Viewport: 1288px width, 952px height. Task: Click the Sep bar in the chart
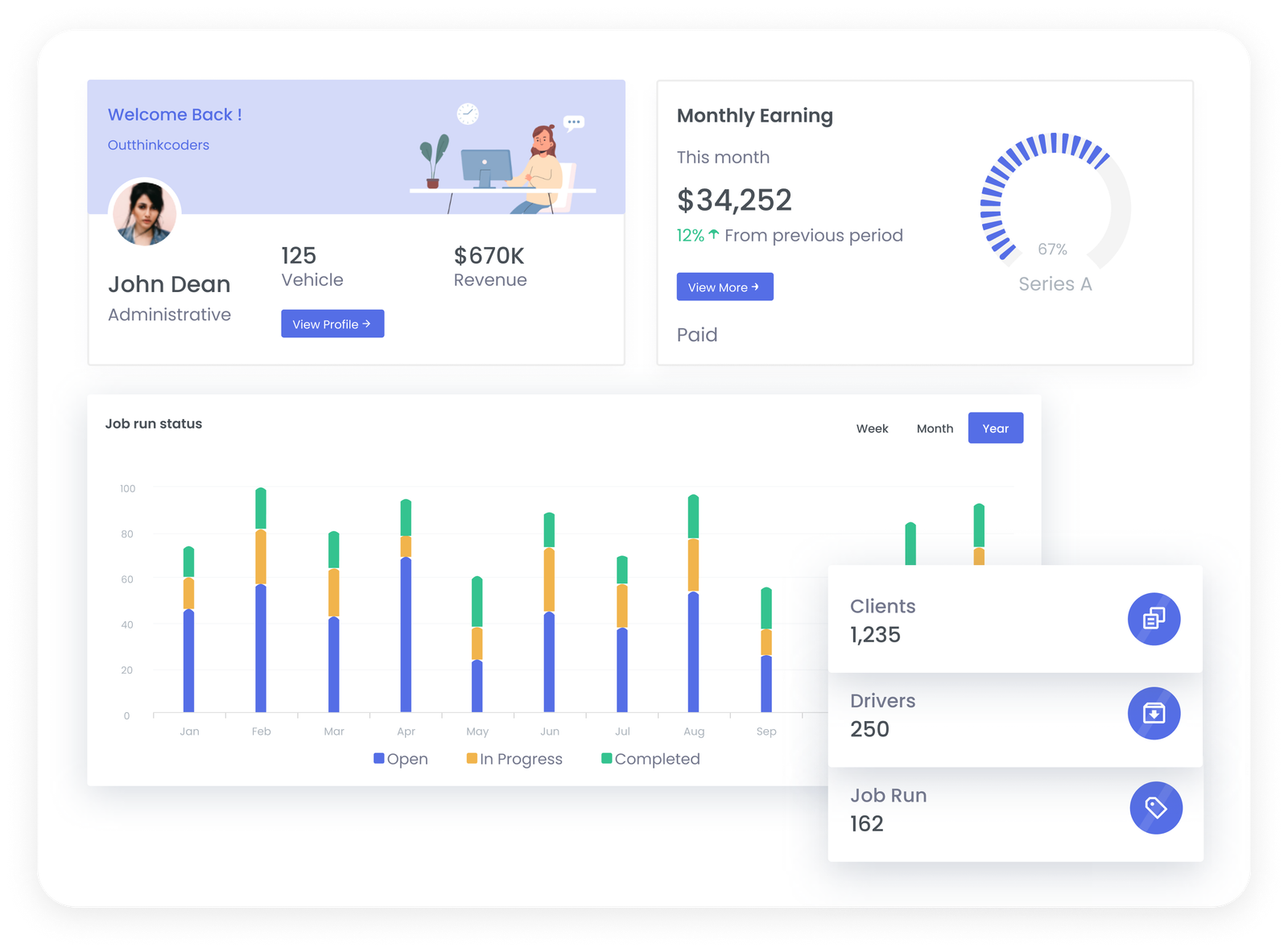point(766,650)
